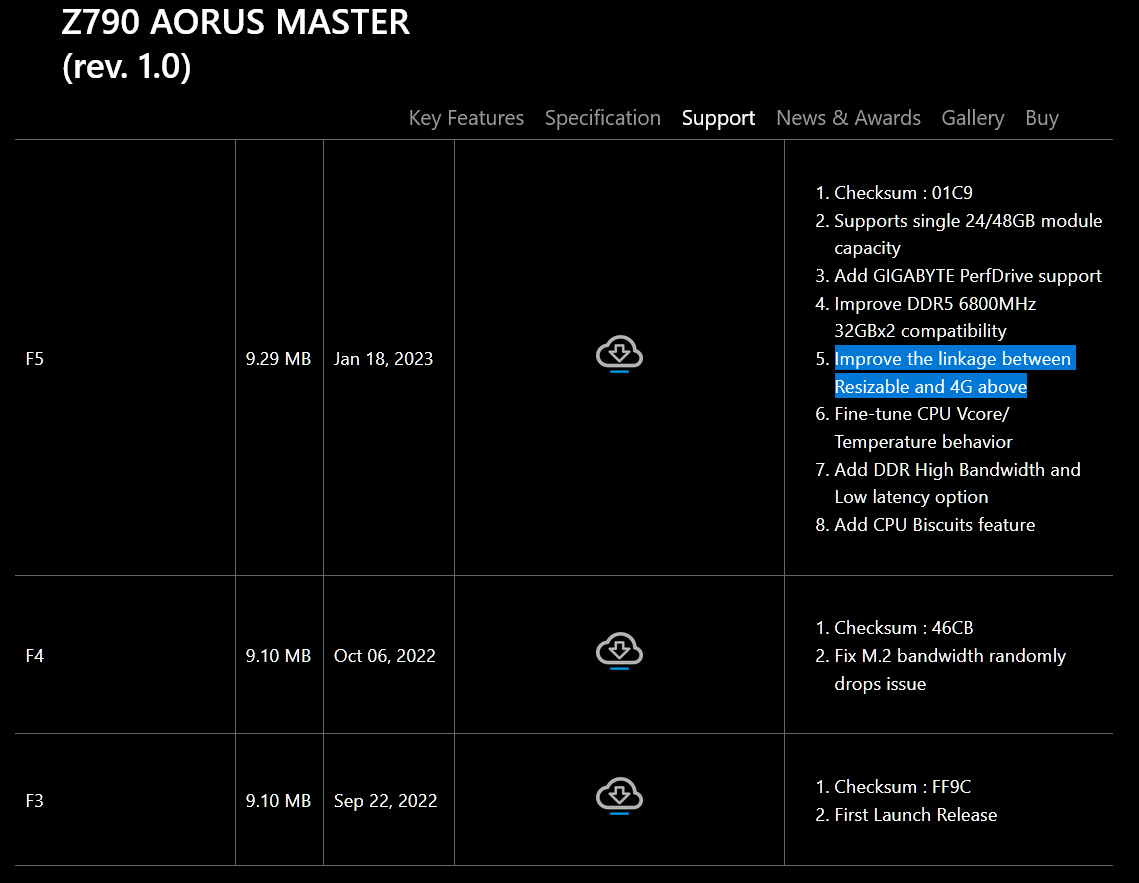Click the date Oct 06, 2022
1139x883 pixels.
[384, 656]
